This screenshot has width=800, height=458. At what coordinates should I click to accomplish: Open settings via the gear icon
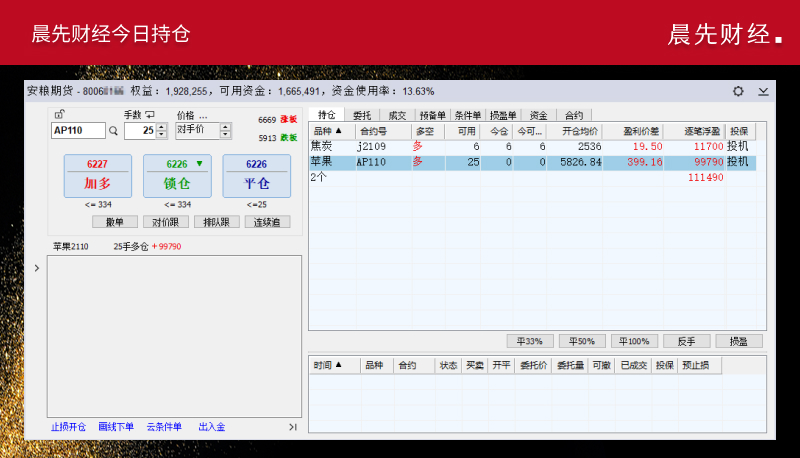click(738, 91)
